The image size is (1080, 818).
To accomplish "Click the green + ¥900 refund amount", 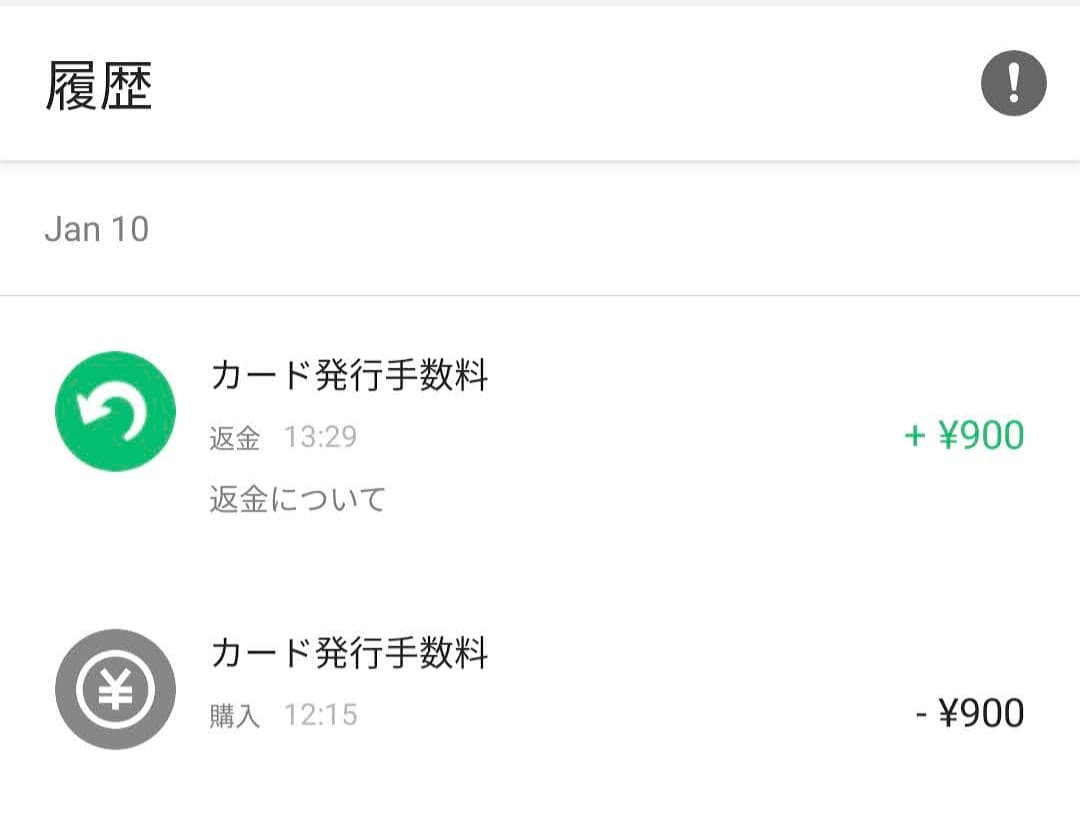I will (x=964, y=436).
